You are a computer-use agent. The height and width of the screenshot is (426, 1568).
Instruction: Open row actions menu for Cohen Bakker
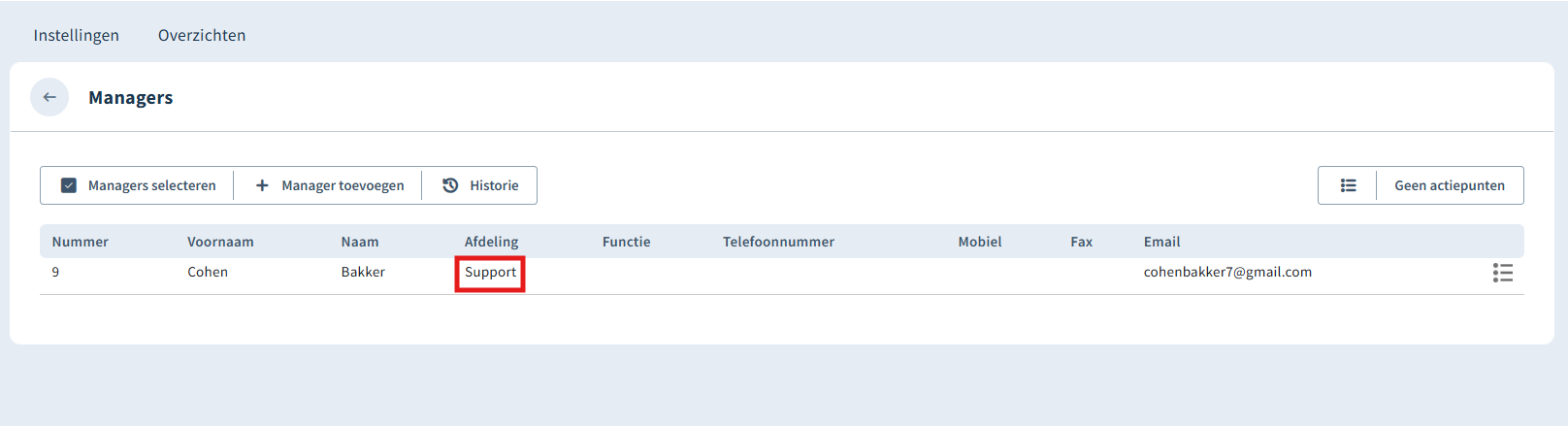point(1503,273)
